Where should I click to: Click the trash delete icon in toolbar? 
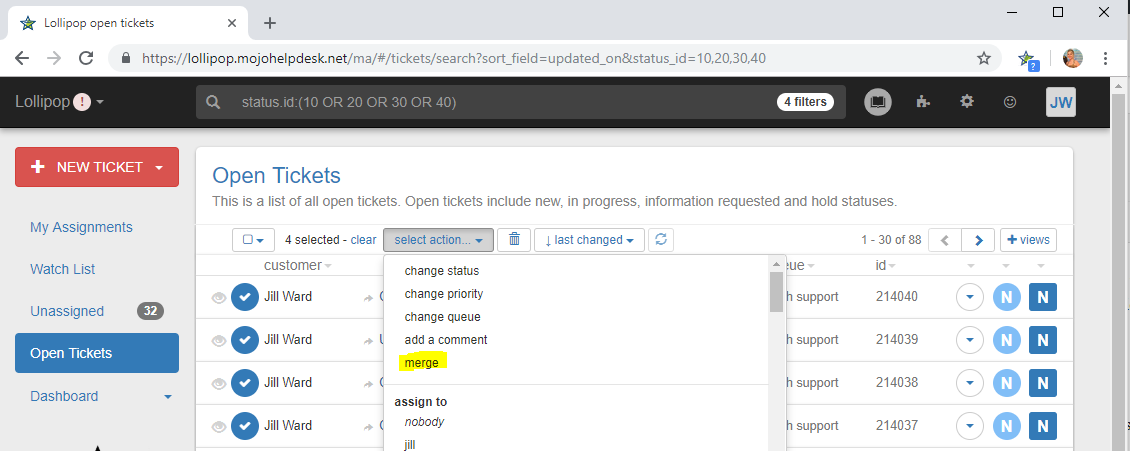click(514, 240)
